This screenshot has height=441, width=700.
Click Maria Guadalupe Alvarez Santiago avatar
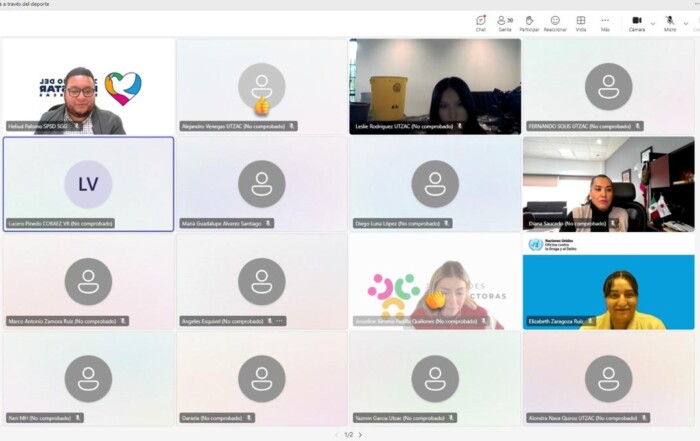coord(262,184)
